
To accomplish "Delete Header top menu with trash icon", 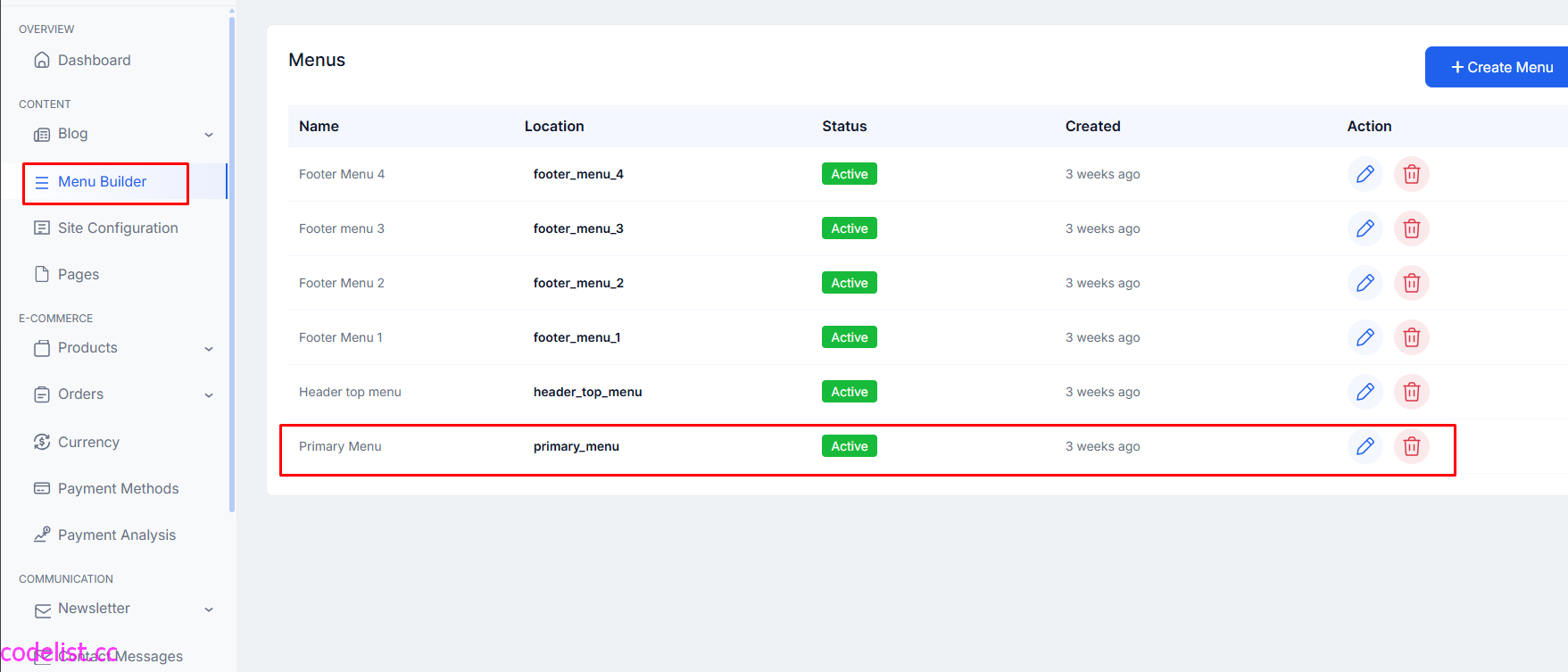I will pos(1412,392).
